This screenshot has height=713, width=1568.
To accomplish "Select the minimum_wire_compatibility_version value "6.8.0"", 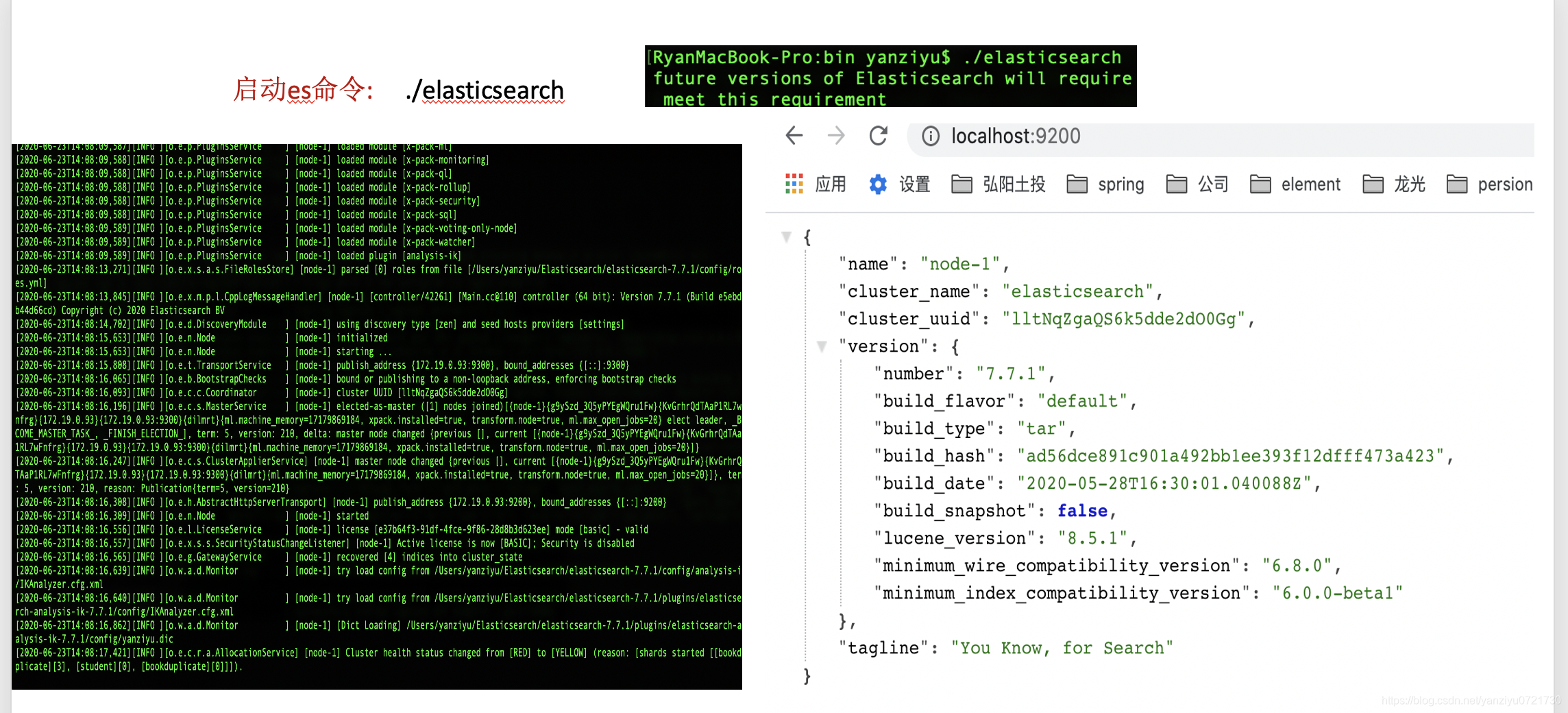I will [x=1297, y=566].
